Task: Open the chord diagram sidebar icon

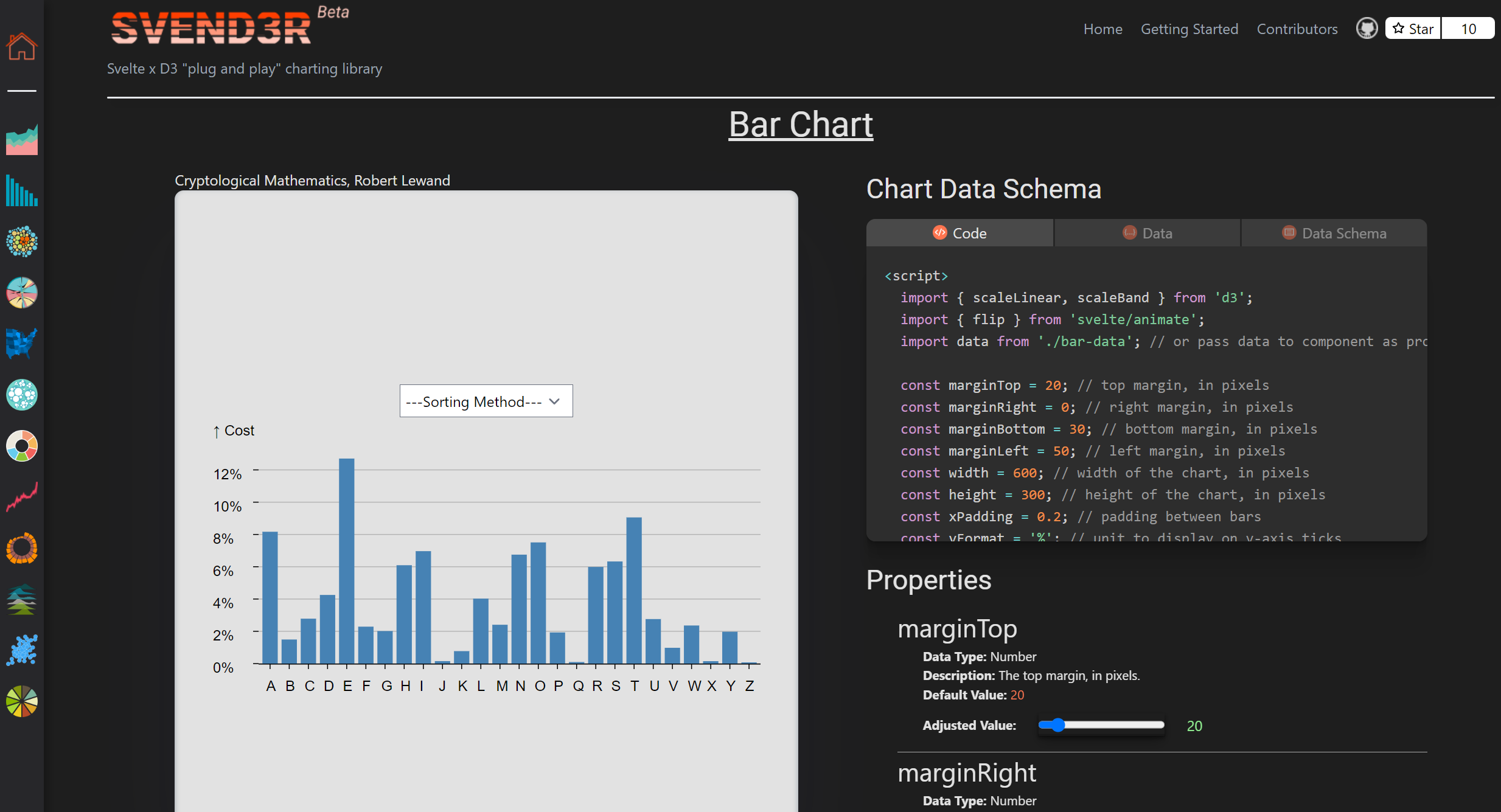Action: [x=22, y=293]
